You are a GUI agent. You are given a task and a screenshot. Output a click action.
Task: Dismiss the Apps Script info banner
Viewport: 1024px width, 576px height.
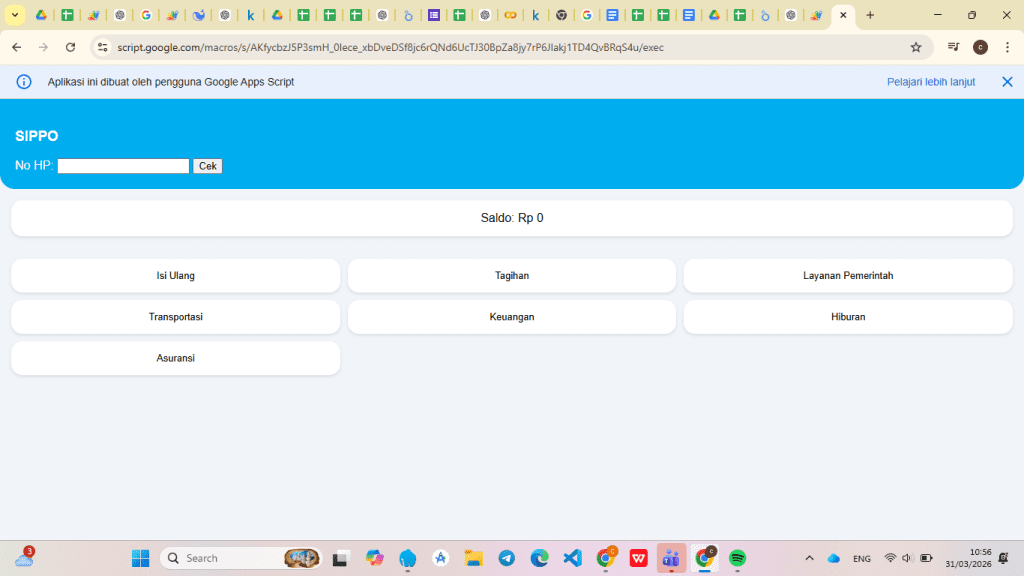1007,82
